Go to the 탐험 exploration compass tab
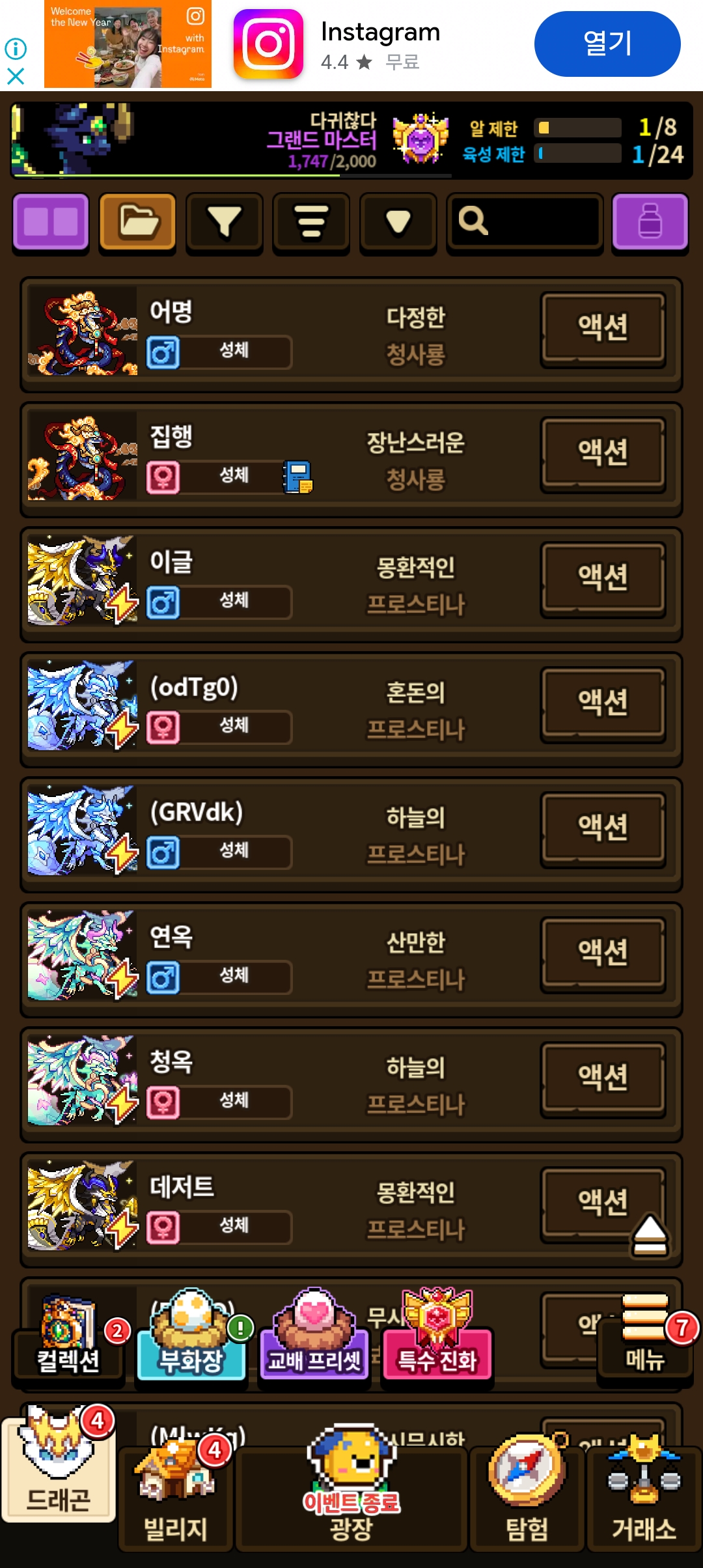 527,1491
